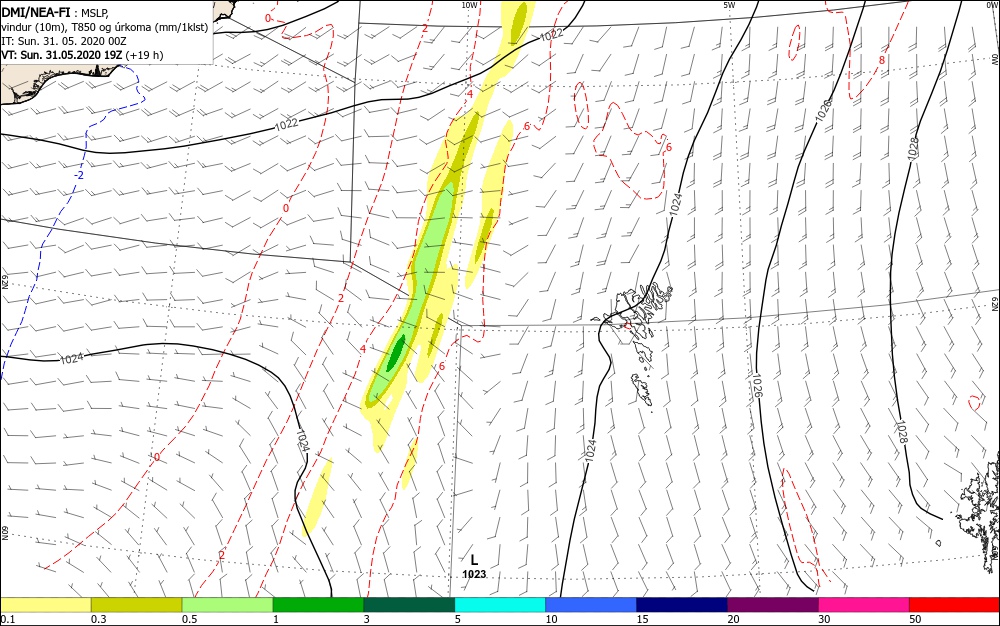Click the 10W longitude label

(469, 5)
